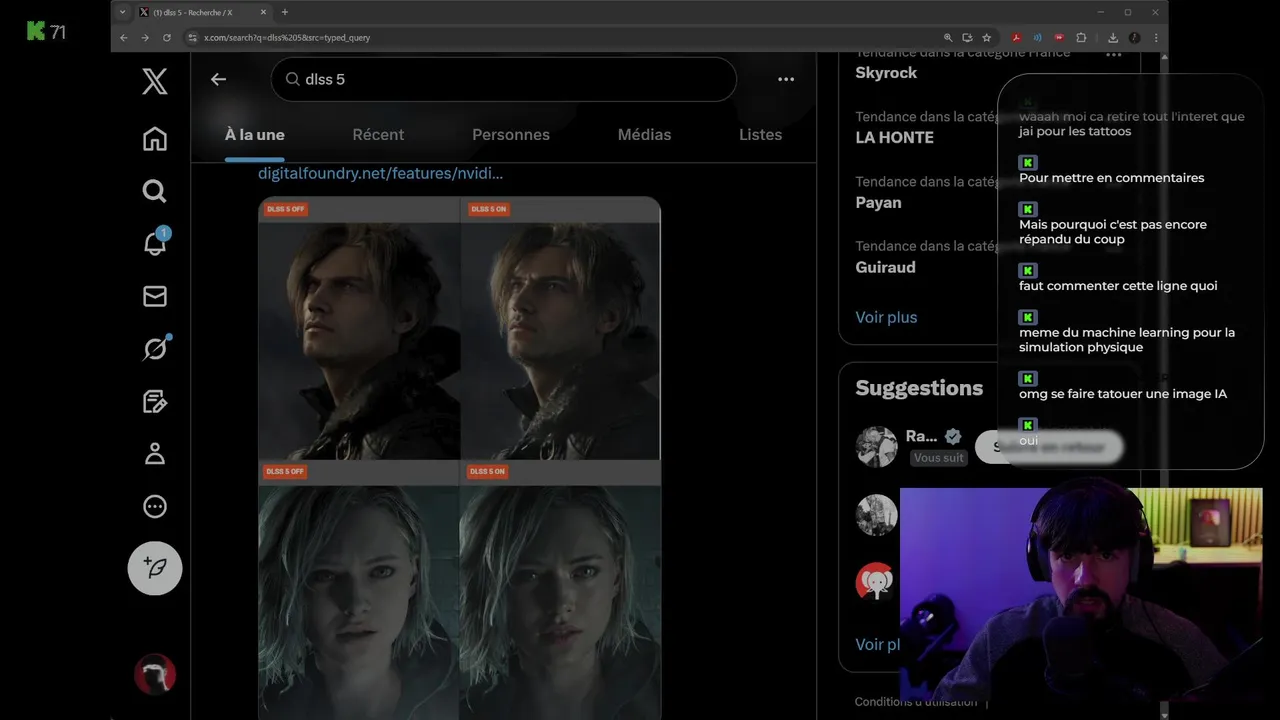Open zoom magnifier icon in address bar
Screen dimensions: 1280x720
(x=948, y=37)
